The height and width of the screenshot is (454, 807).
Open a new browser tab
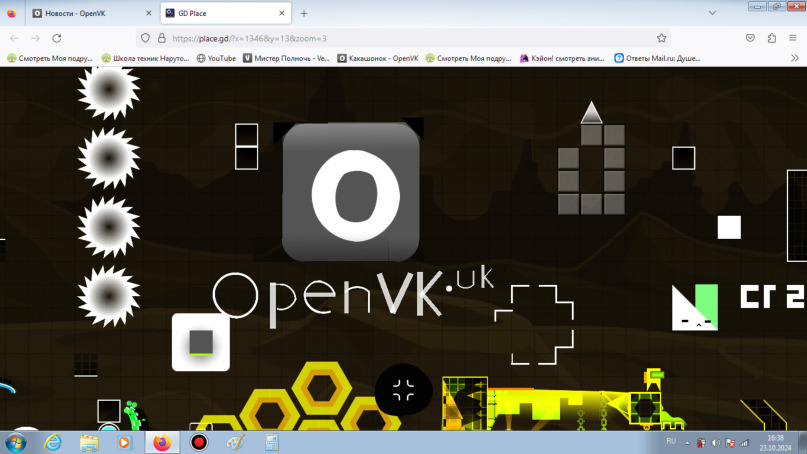(304, 14)
